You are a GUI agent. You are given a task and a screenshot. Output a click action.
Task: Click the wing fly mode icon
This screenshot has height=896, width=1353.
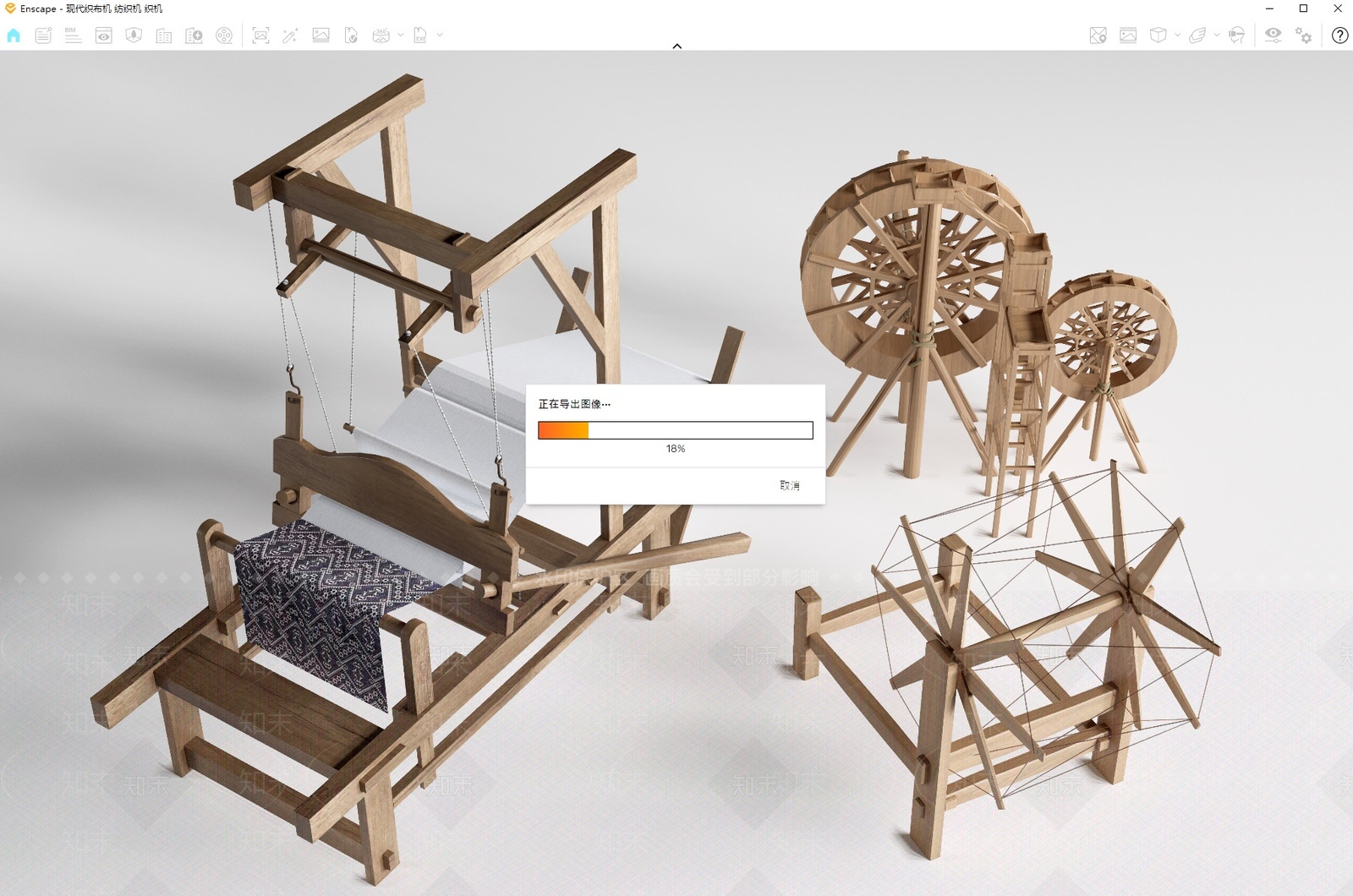[x=1197, y=36]
